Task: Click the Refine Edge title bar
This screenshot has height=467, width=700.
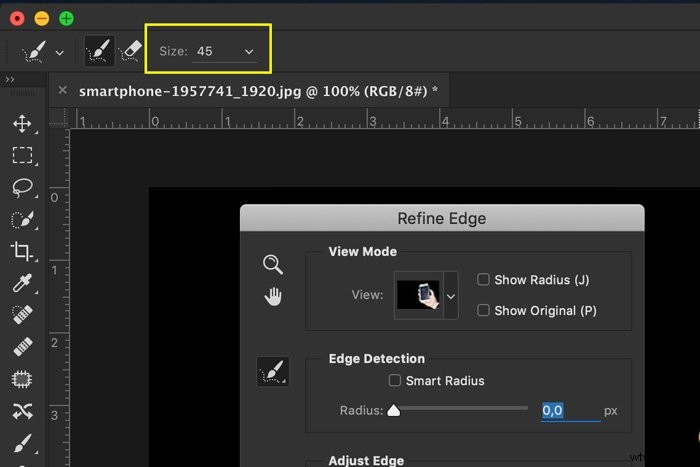Action: coord(442,218)
